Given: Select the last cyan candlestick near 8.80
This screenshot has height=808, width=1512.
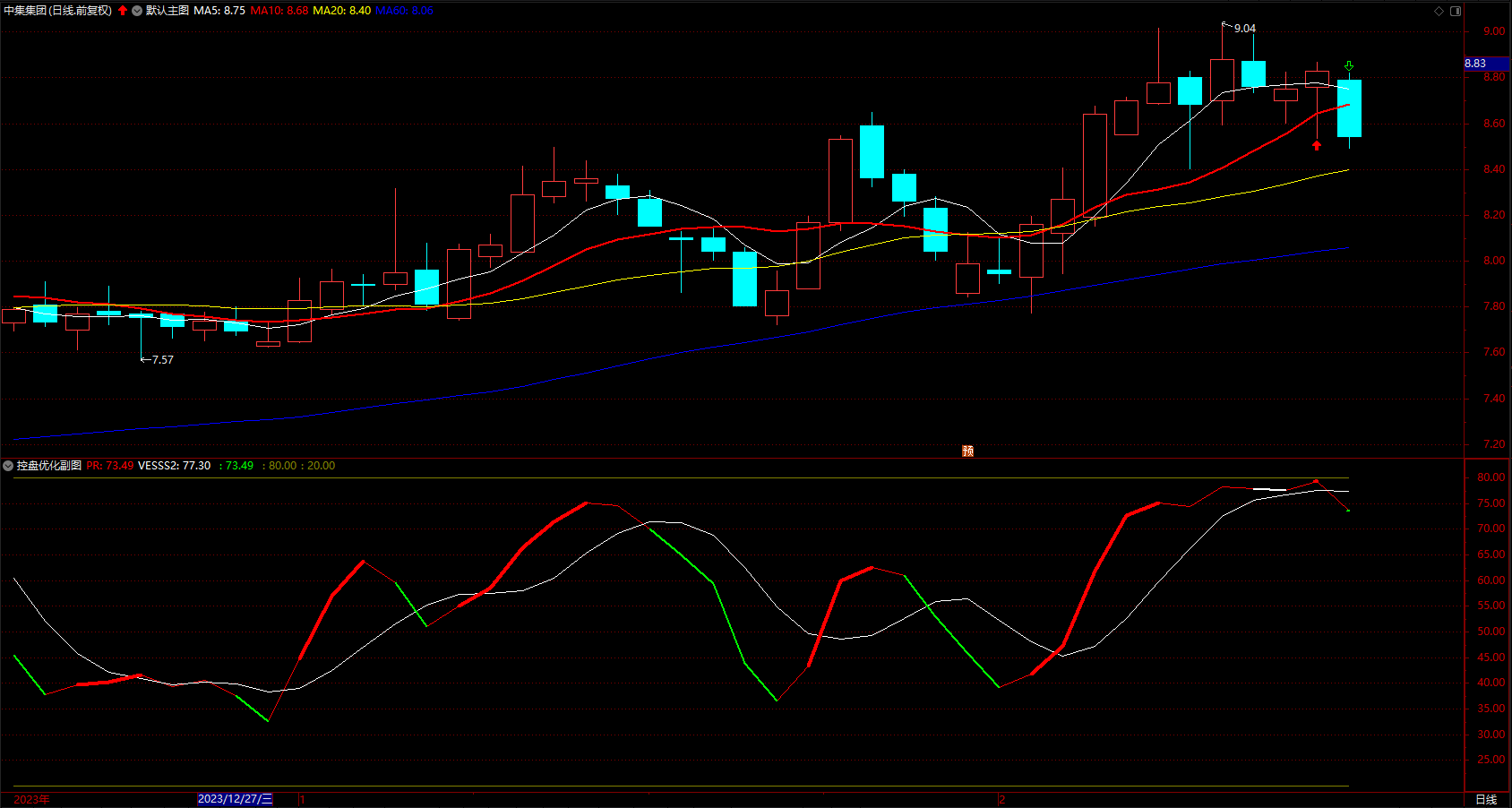Looking at the screenshot, I should (x=1349, y=108).
